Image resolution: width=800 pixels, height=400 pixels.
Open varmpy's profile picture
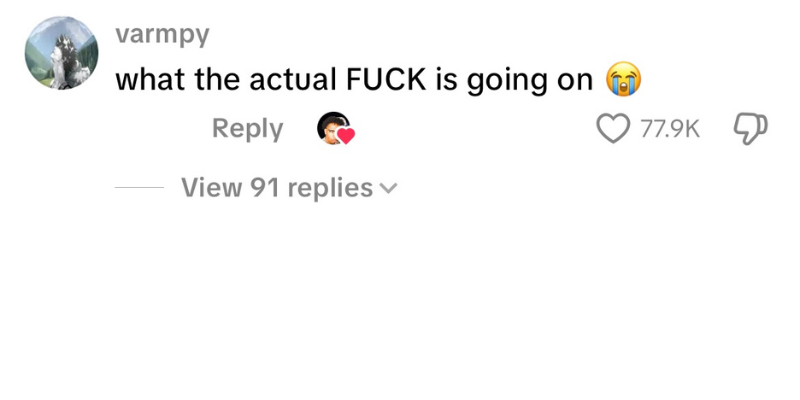click(x=62, y=53)
